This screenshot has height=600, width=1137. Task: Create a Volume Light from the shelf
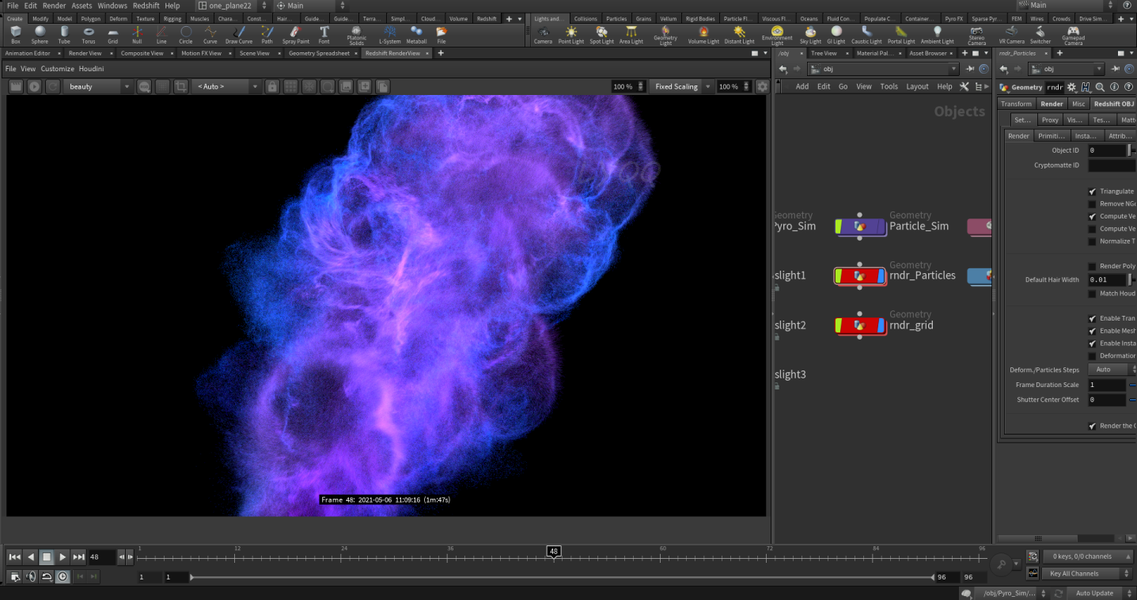click(703, 35)
